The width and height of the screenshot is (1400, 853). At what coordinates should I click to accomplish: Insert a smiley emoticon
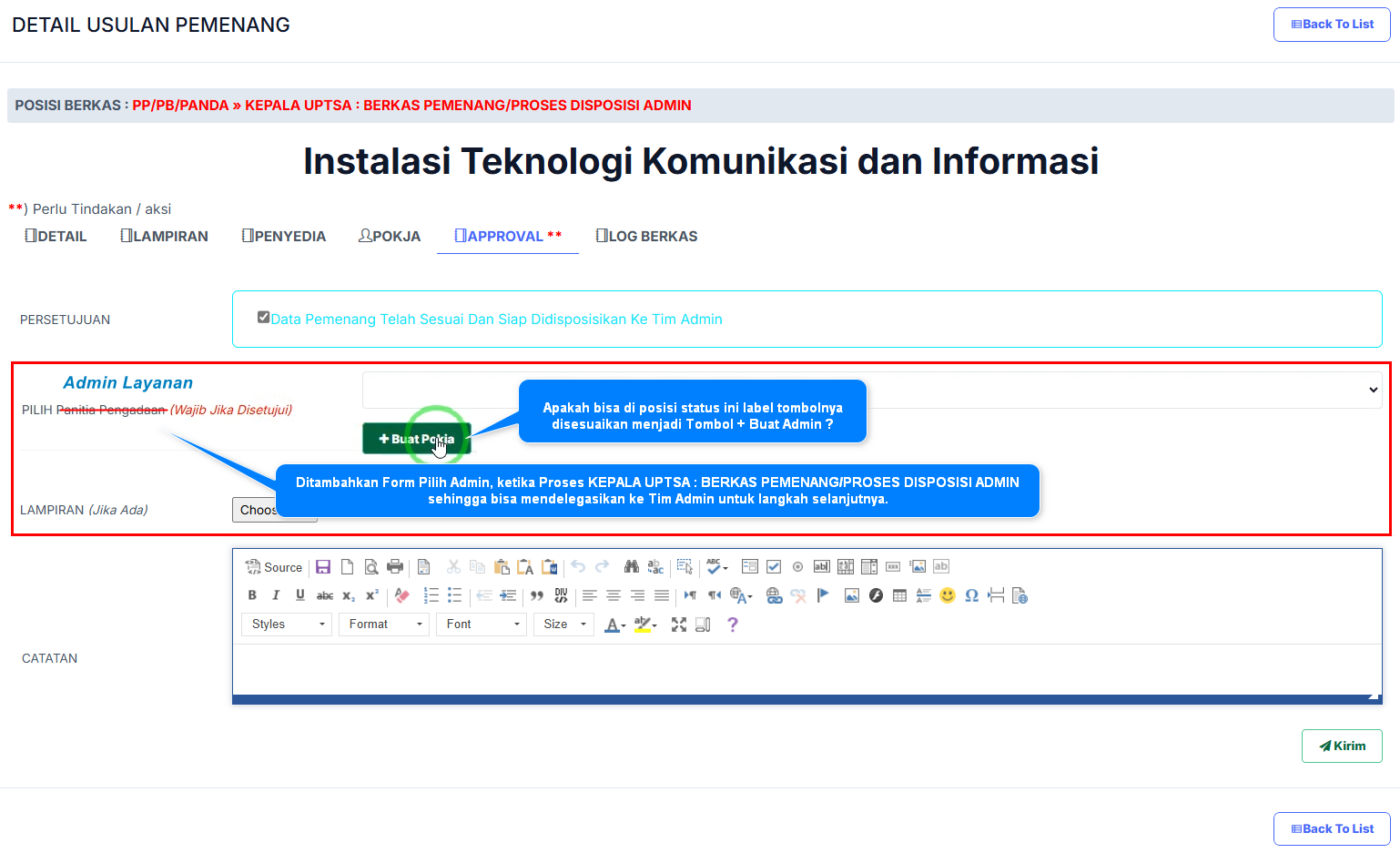point(948,595)
